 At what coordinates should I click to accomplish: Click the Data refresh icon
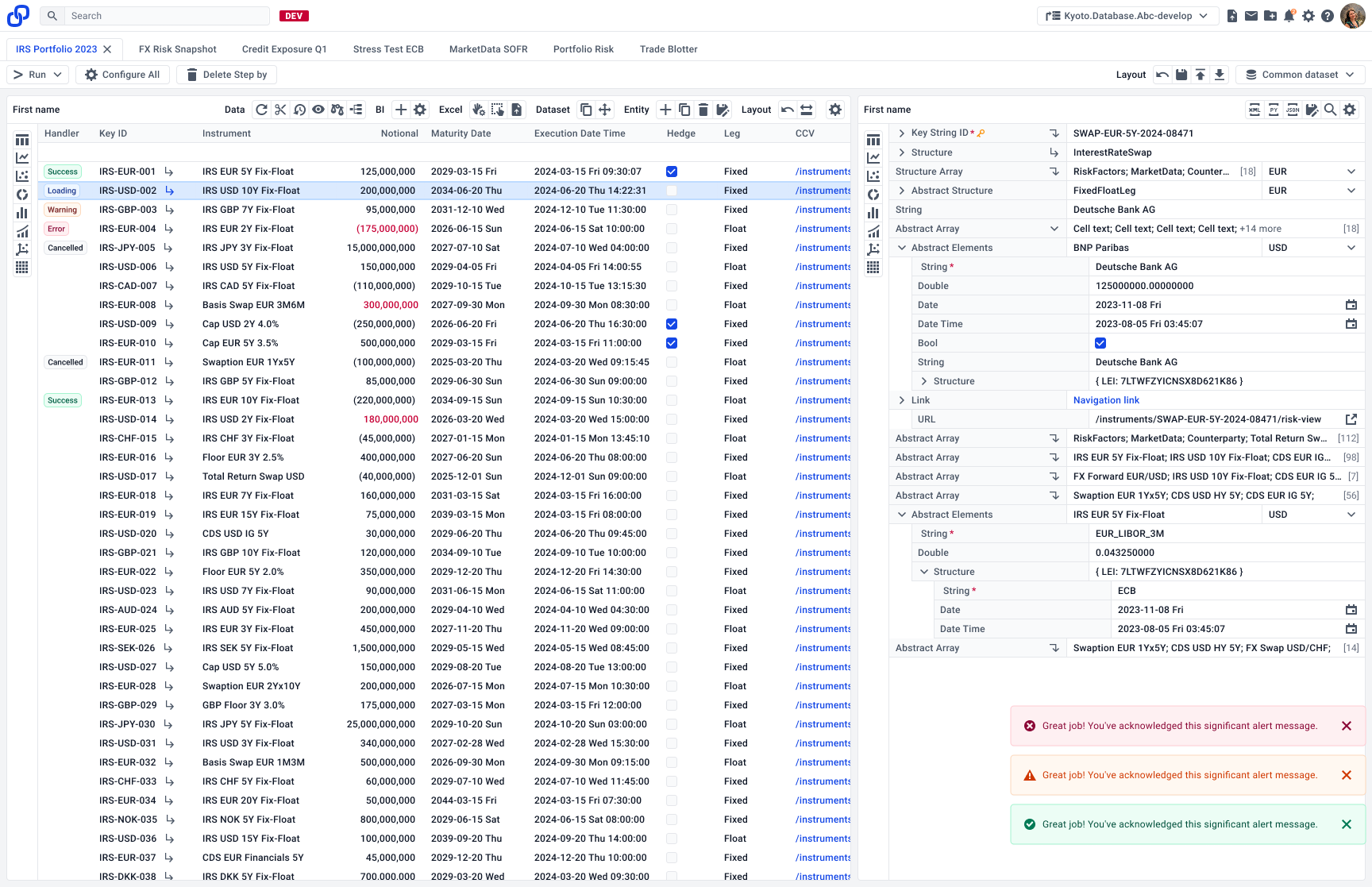[x=261, y=110]
